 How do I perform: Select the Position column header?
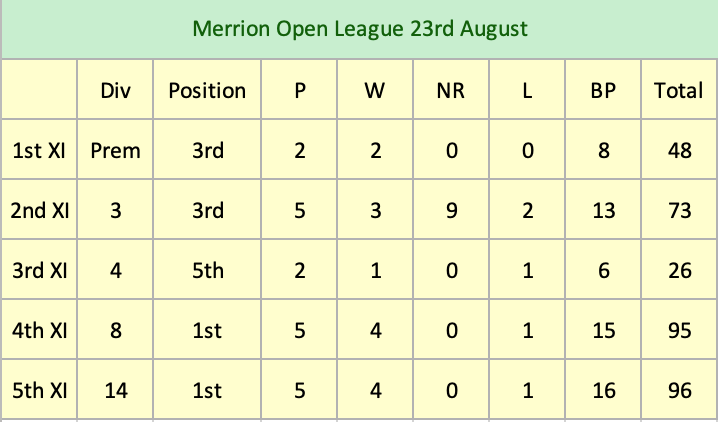click(207, 90)
